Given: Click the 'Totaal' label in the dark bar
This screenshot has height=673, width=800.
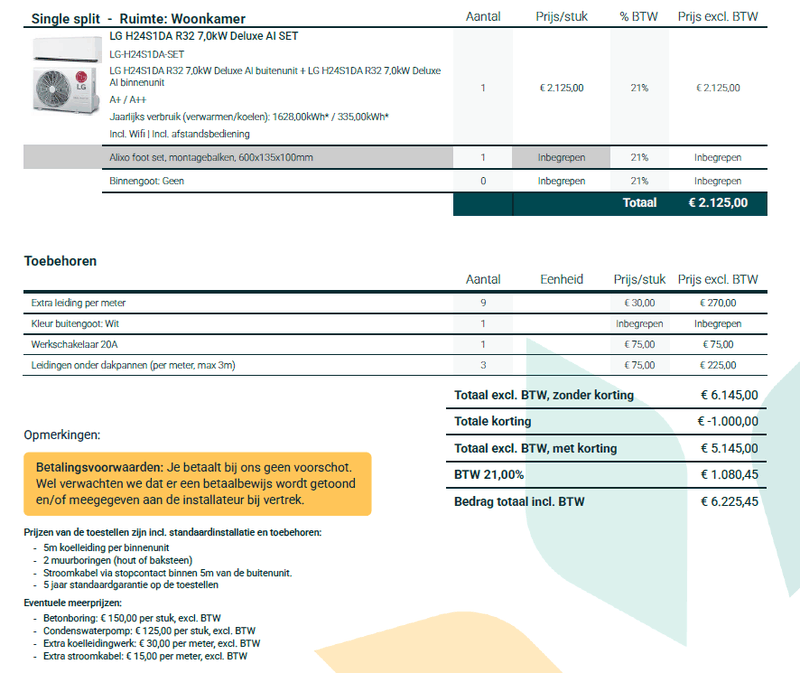Looking at the screenshot, I should click(639, 203).
